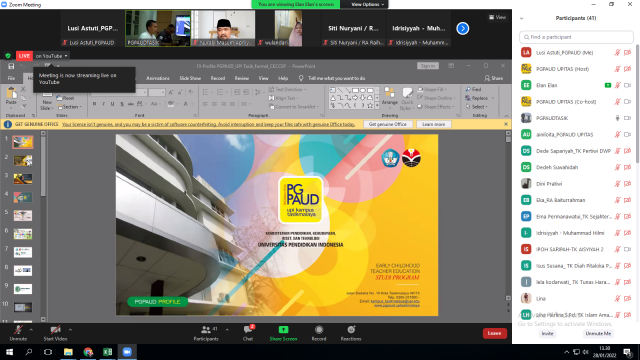640x360 pixels.
Task: Select slide 2 thumbnail
Action: point(23,160)
